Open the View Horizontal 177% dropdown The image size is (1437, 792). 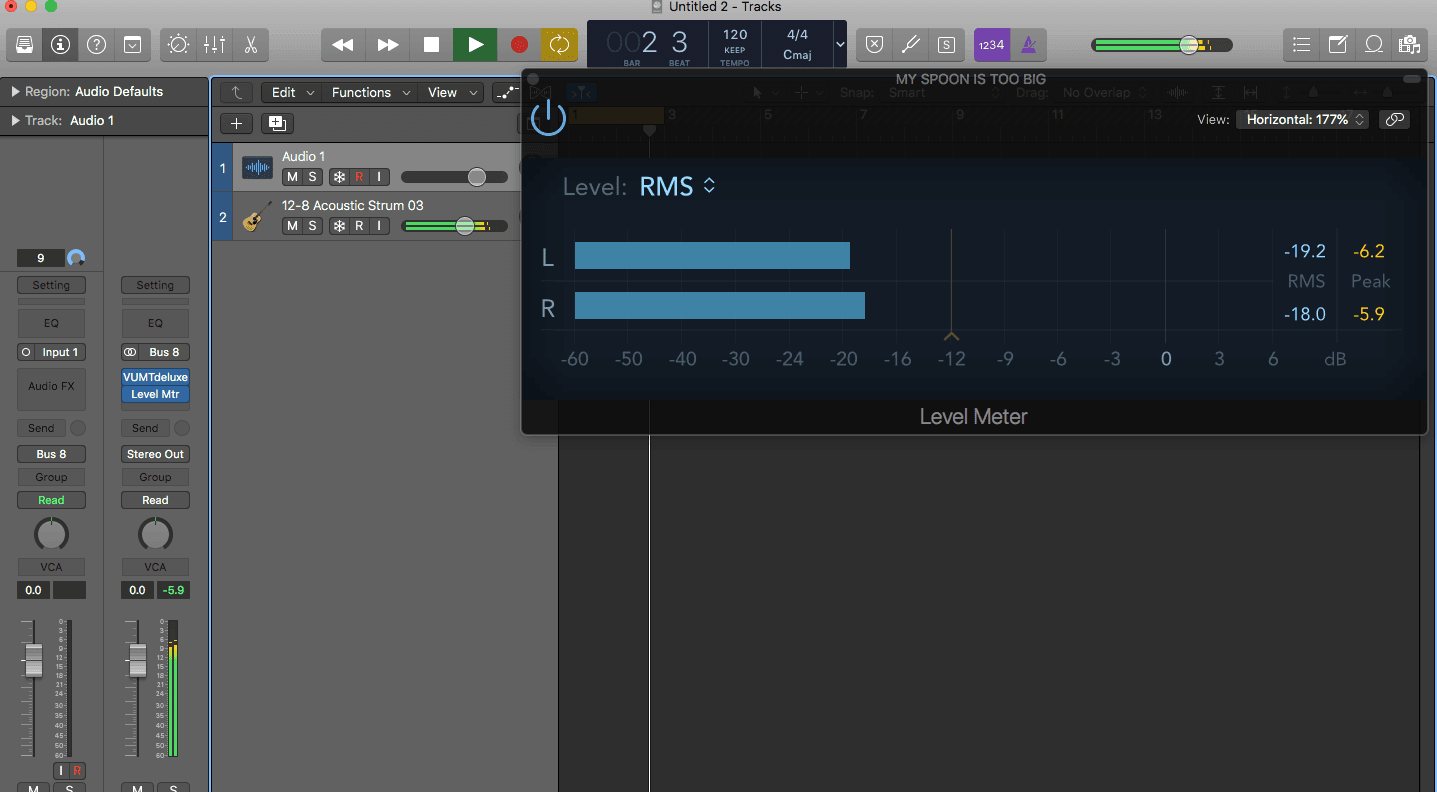(x=1303, y=119)
